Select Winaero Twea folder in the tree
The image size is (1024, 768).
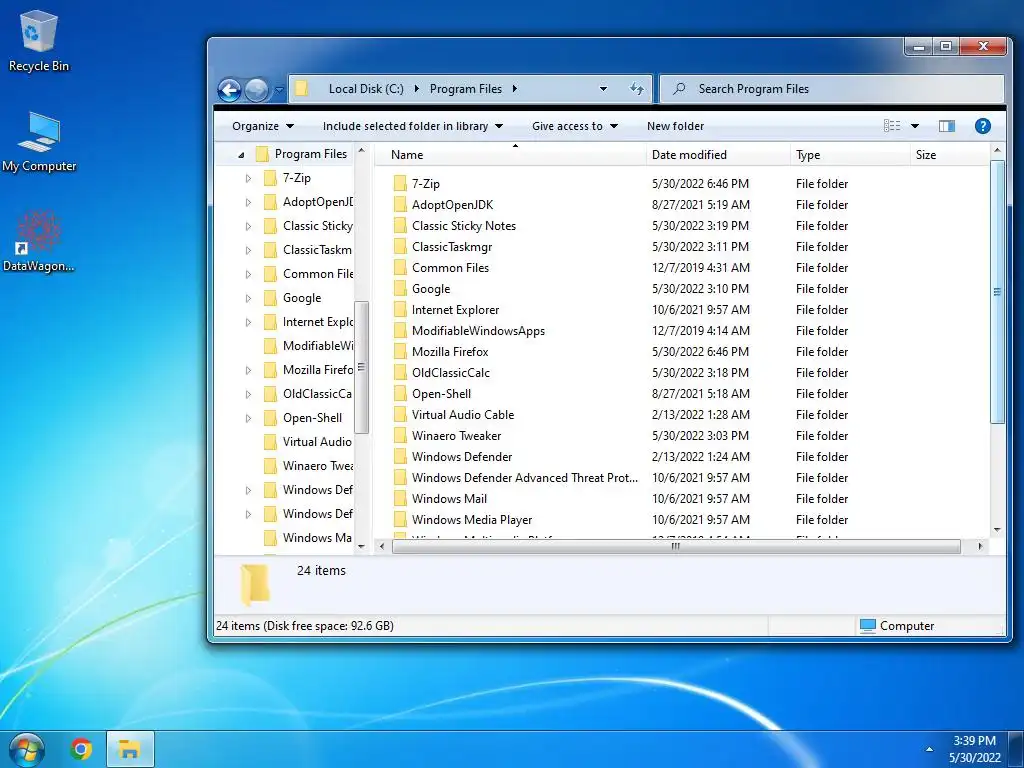tap(307, 466)
